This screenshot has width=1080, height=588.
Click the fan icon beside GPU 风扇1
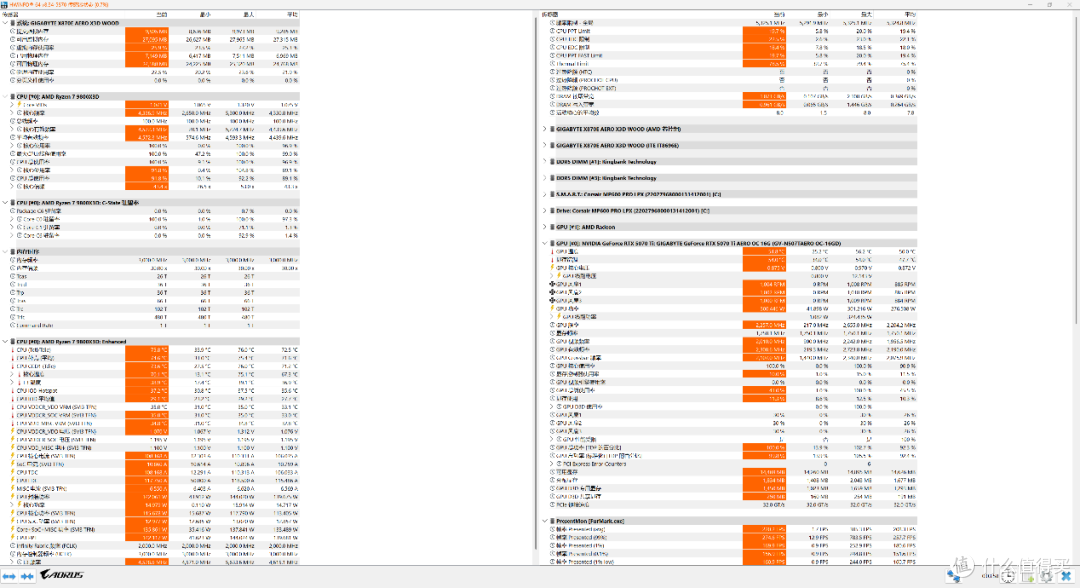tap(552, 284)
